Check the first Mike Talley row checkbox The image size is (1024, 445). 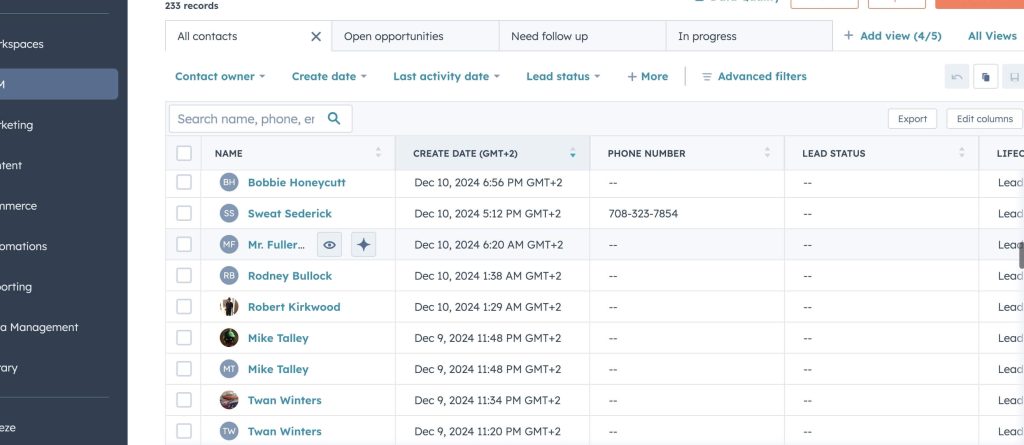point(184,337)
